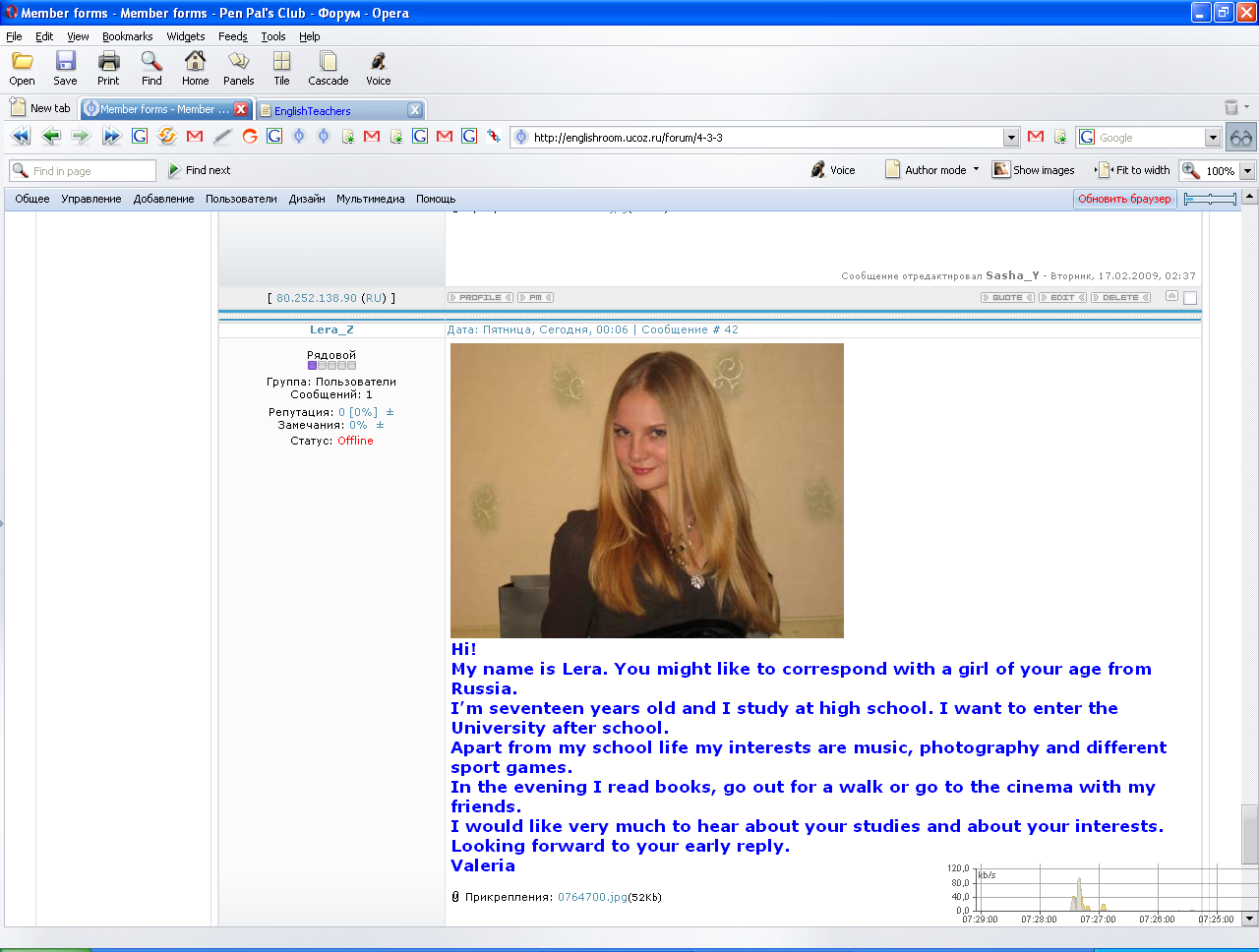Open the closed tabs trash dropdown arrow
The image size is (1259, 952).
point(1247,107)
